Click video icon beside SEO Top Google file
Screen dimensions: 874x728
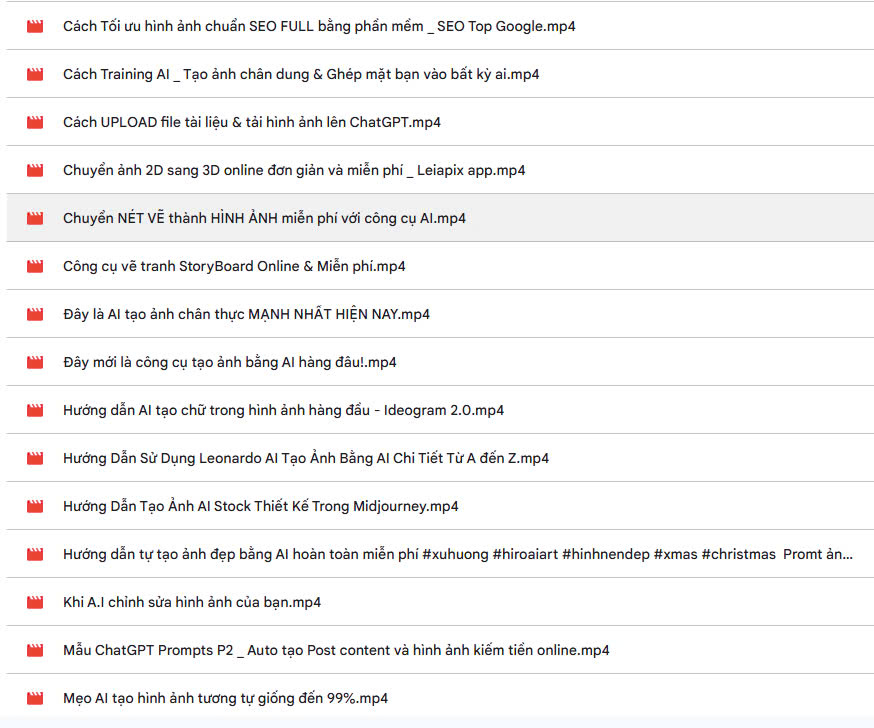(x=35, y=26)
